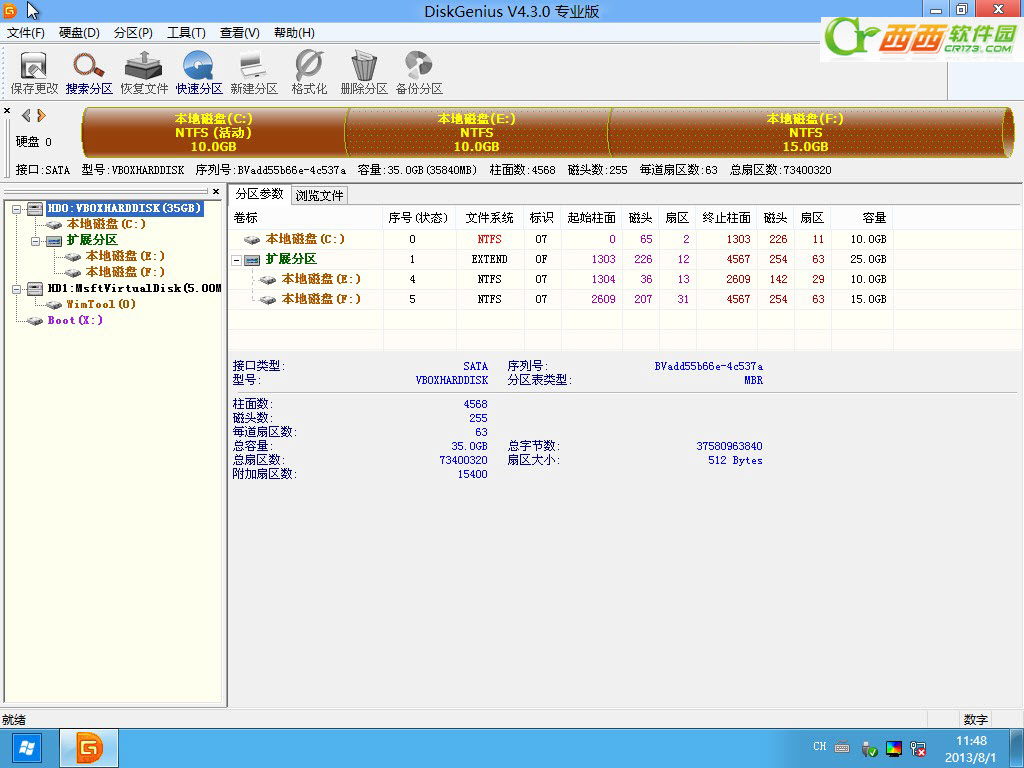Choose the Format (格式化) toolbar icon
Image resolution: width=1024 pixels, height=768 pixels.
tap(309, 73)
